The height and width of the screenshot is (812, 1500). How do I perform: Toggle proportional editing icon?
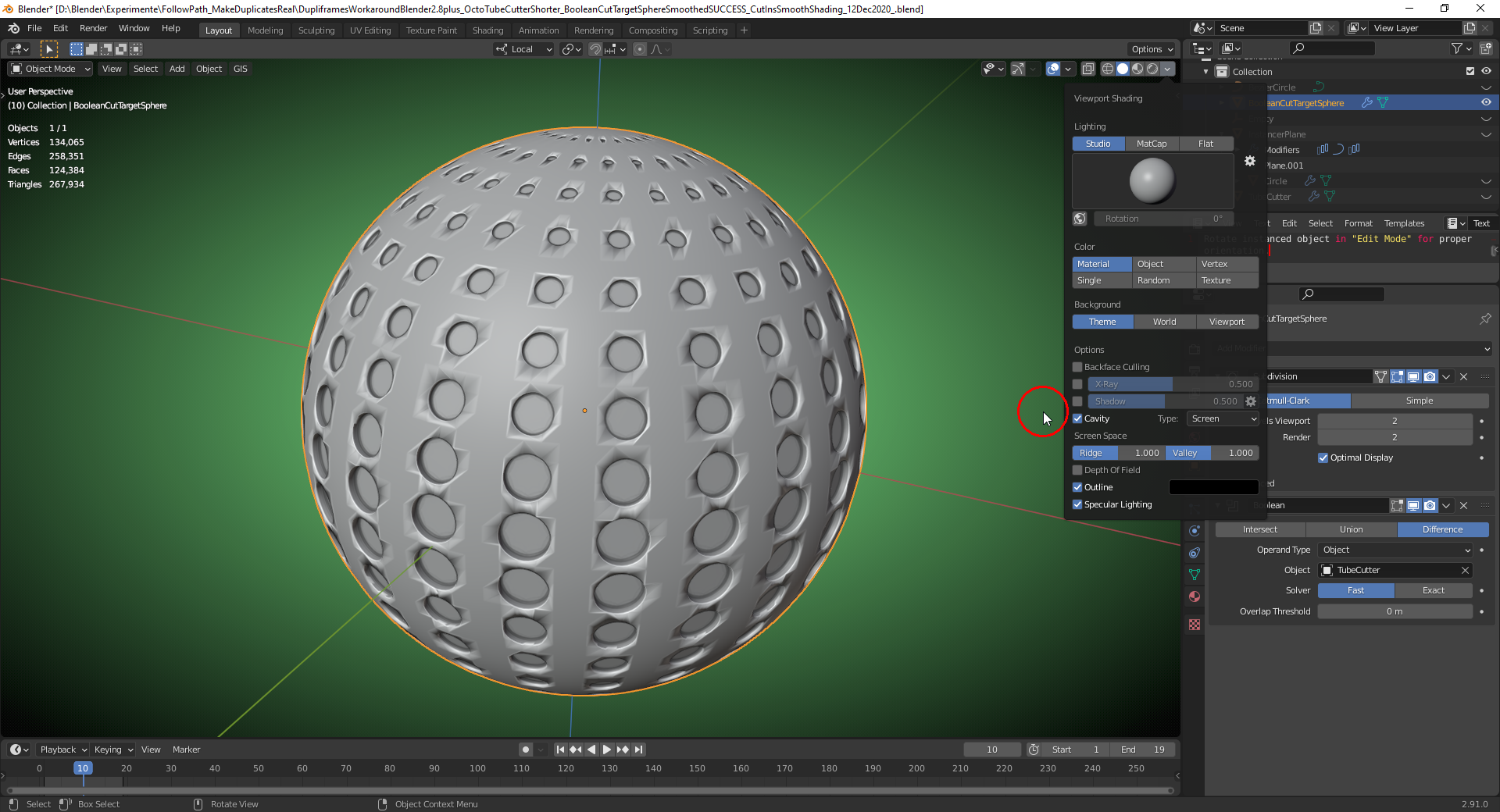pyautogui.click(x=640, y=49)
